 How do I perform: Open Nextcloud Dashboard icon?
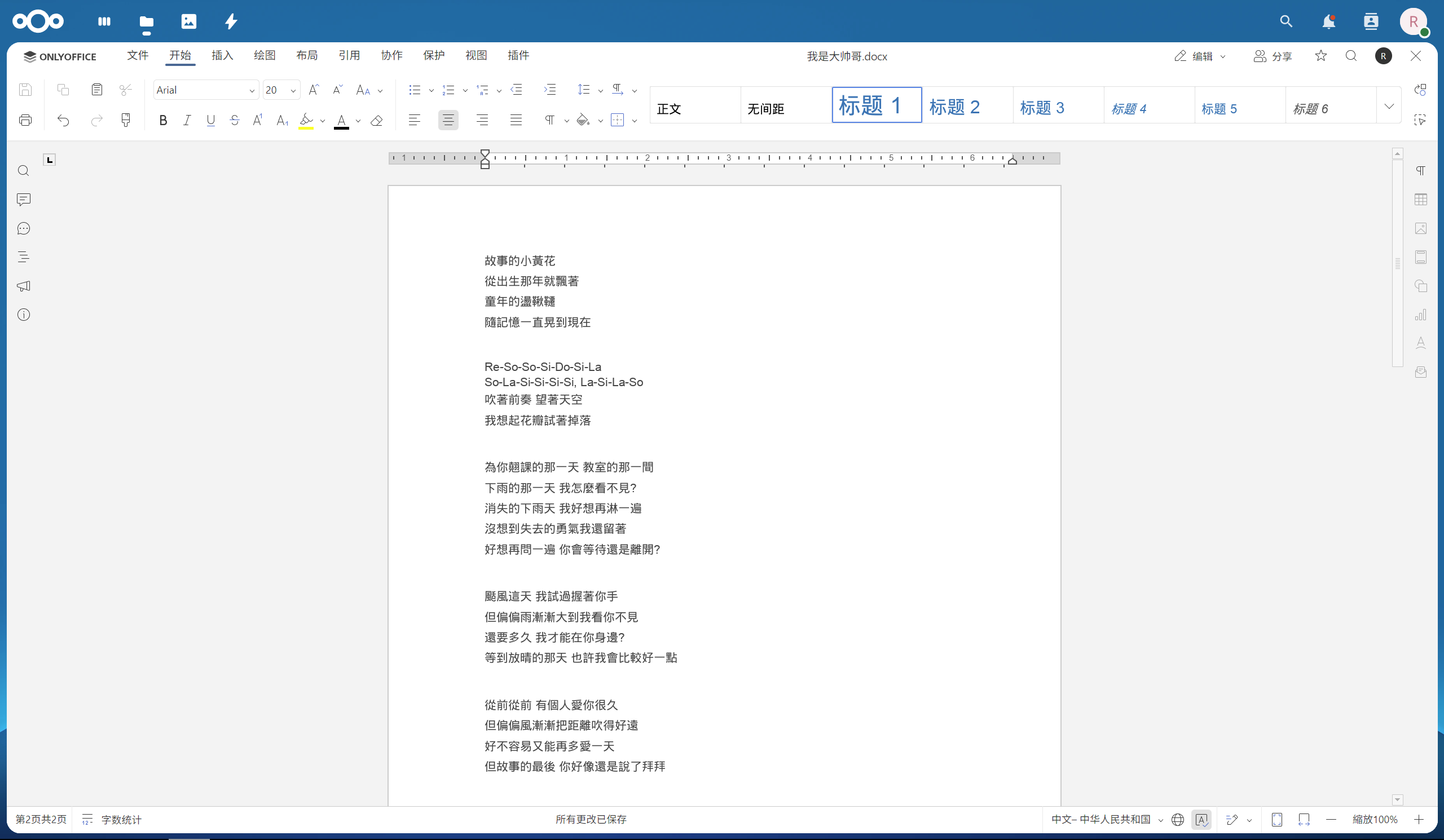point(104,22)
